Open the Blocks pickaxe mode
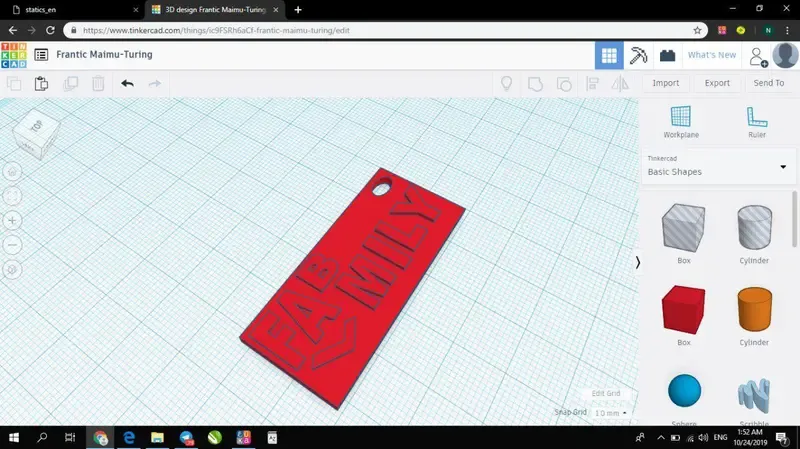Screen dimensions: 800x449 [x=638, y=55]
